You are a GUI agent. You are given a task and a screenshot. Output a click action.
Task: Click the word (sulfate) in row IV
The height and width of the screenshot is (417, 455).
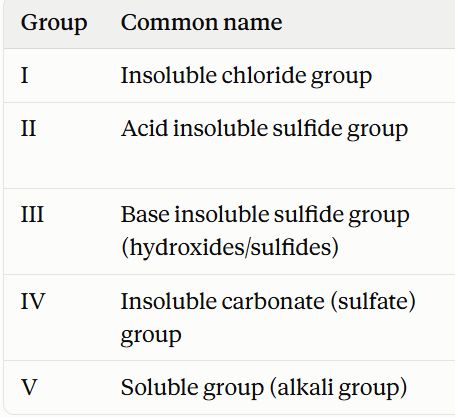click(x=373, y=302)
